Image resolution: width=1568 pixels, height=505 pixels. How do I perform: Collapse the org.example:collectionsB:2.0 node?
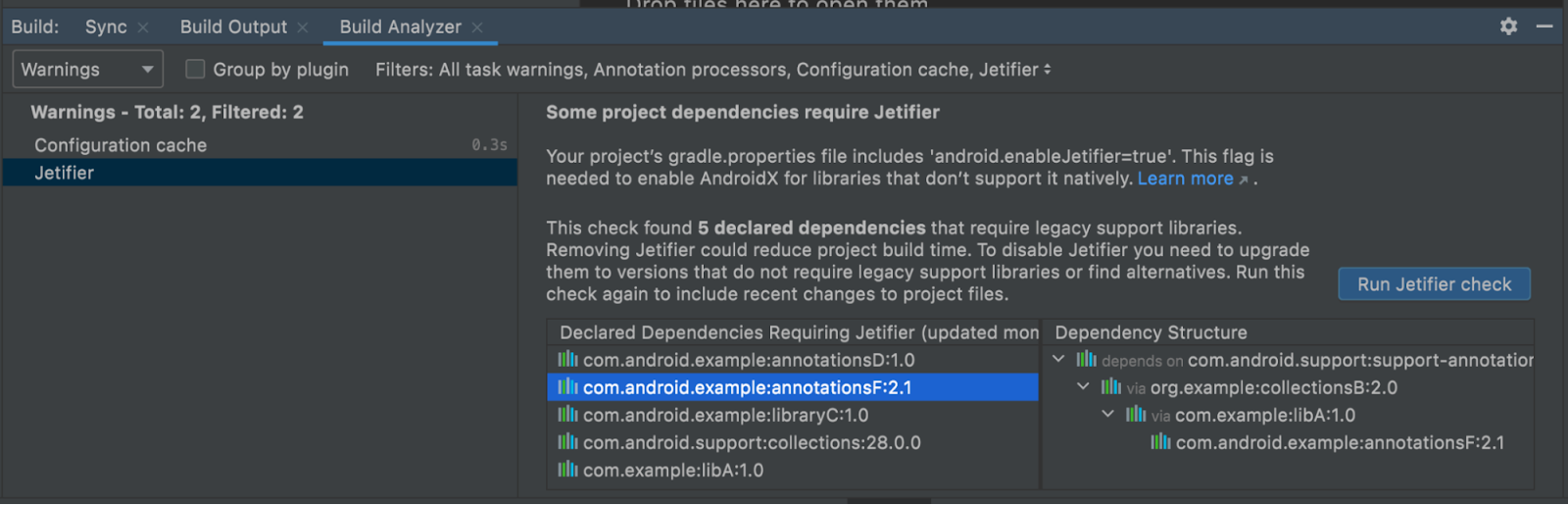pos(1083,387)
